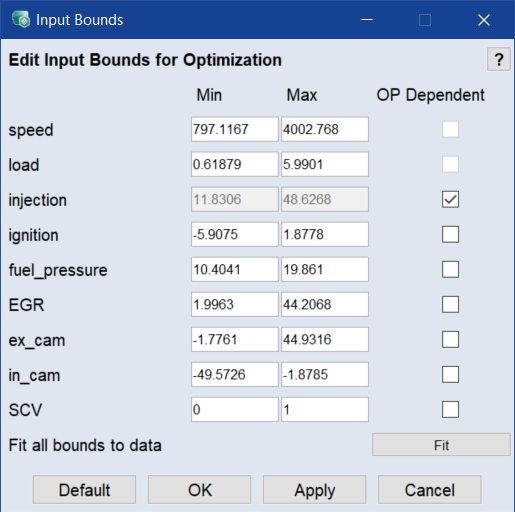Enable OP Dependent for ignition
Screen dimensions: 515x512
point(450,234)
